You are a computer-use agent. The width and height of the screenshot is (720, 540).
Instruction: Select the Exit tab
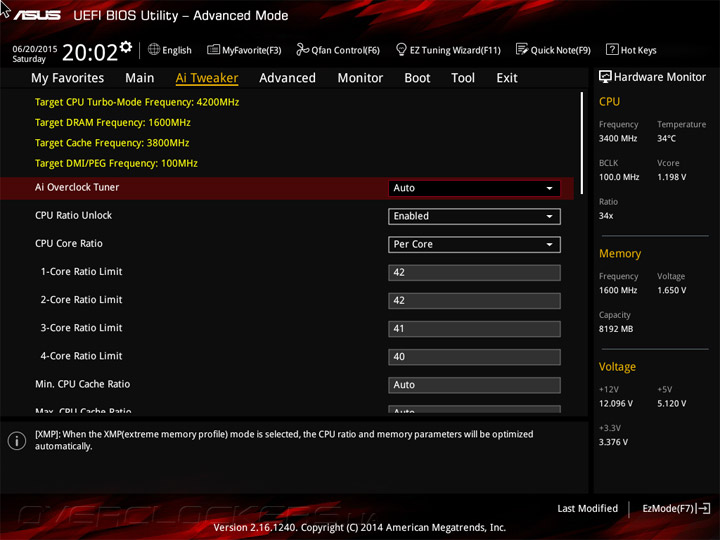tap(506, 78)
